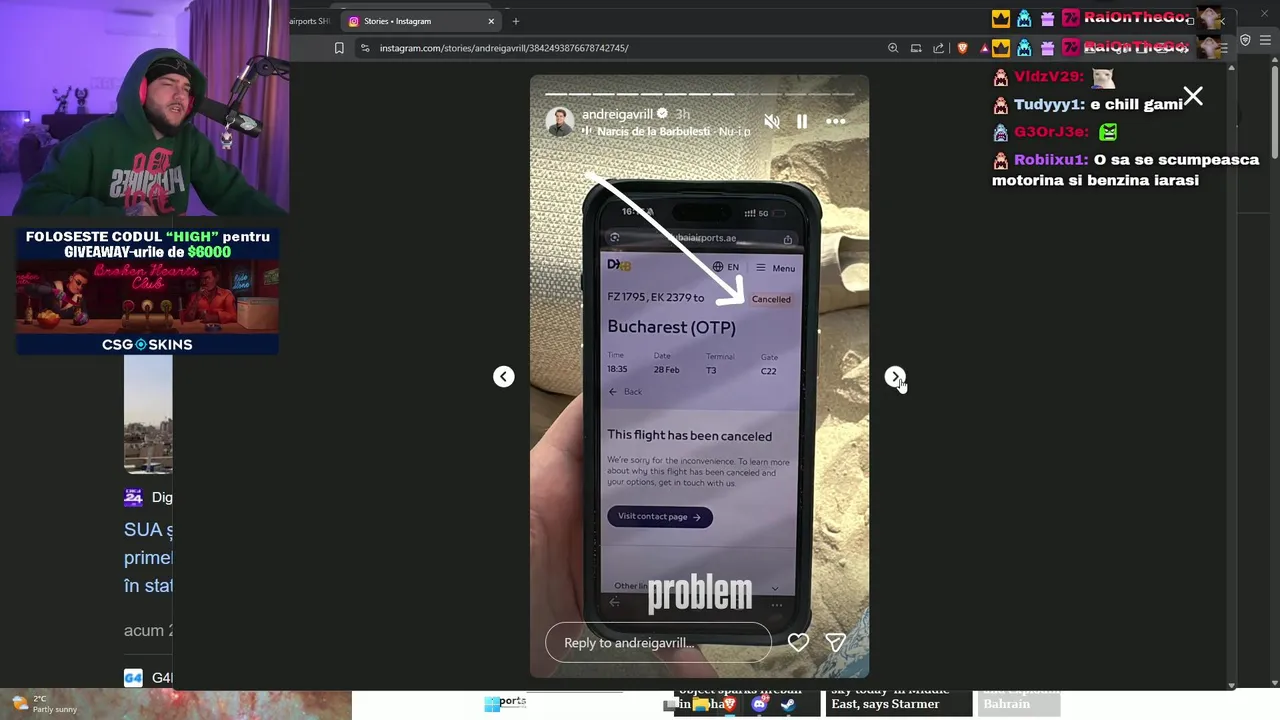Screen dimensions: 1280x720
Task: Open File Explorer from the taskbar
Action: coord(701,704)
